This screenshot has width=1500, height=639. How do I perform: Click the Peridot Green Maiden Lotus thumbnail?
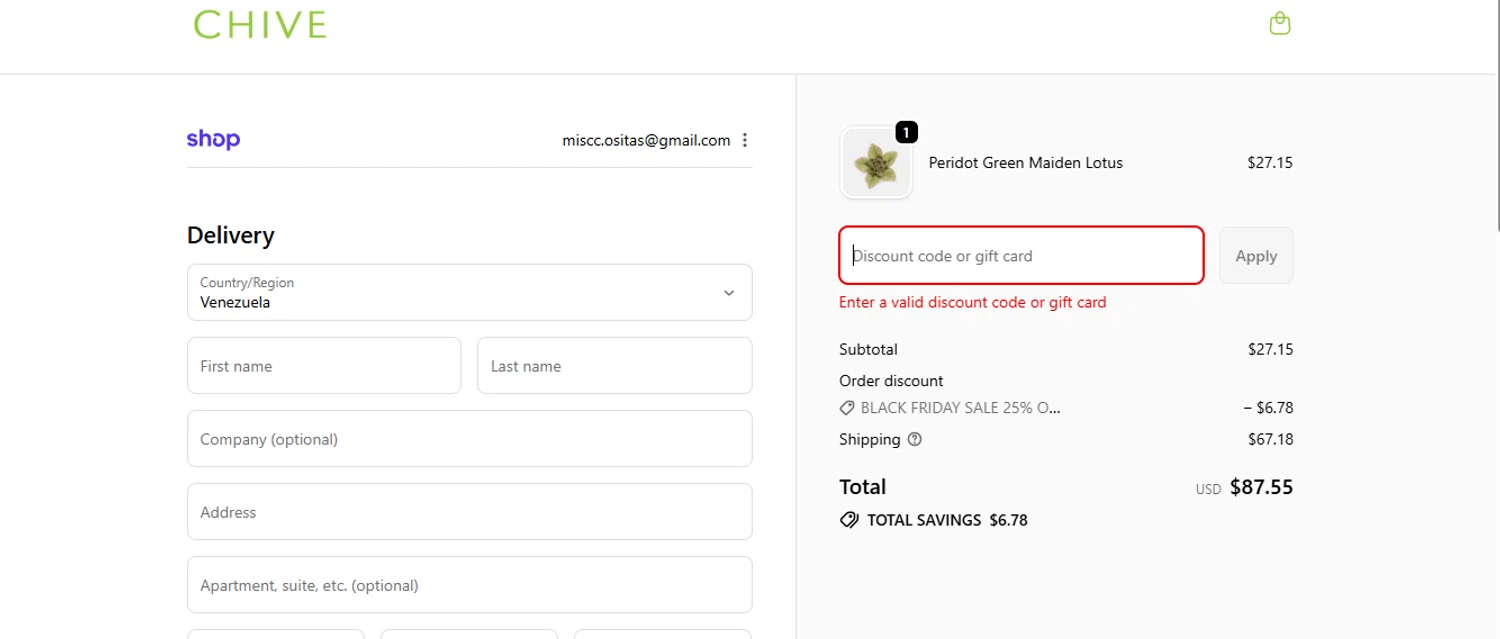[x=877, y=163]
